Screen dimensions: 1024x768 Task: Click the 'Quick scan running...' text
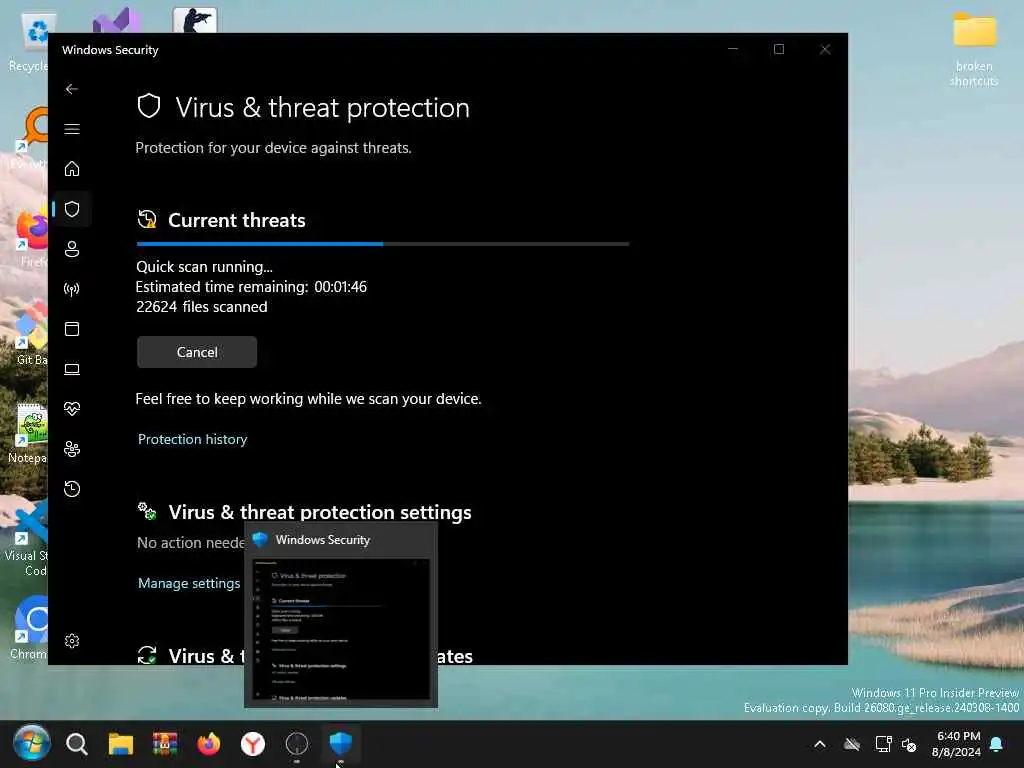(204, 266)
